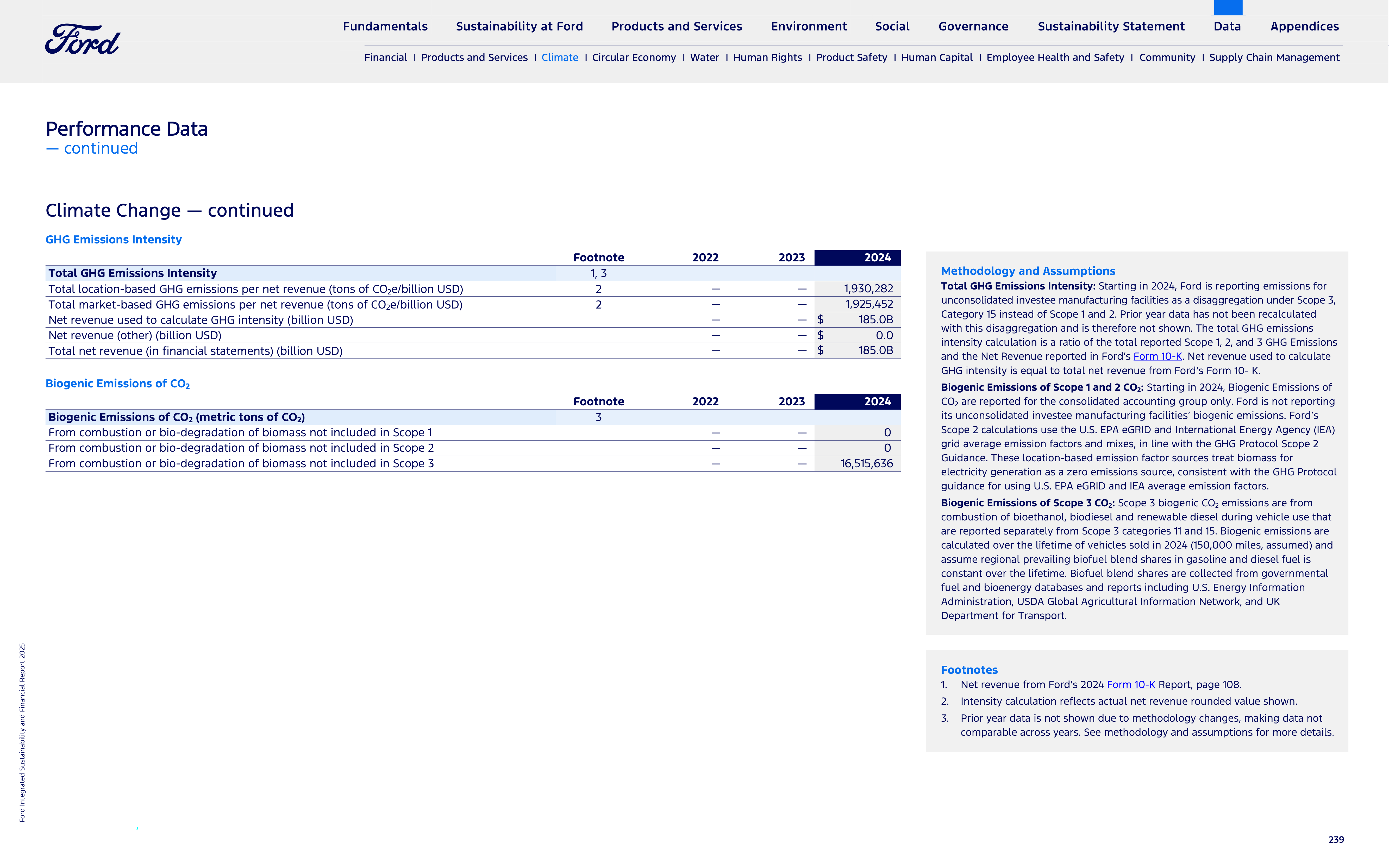Select the value 1,925,452

(868, 304)
